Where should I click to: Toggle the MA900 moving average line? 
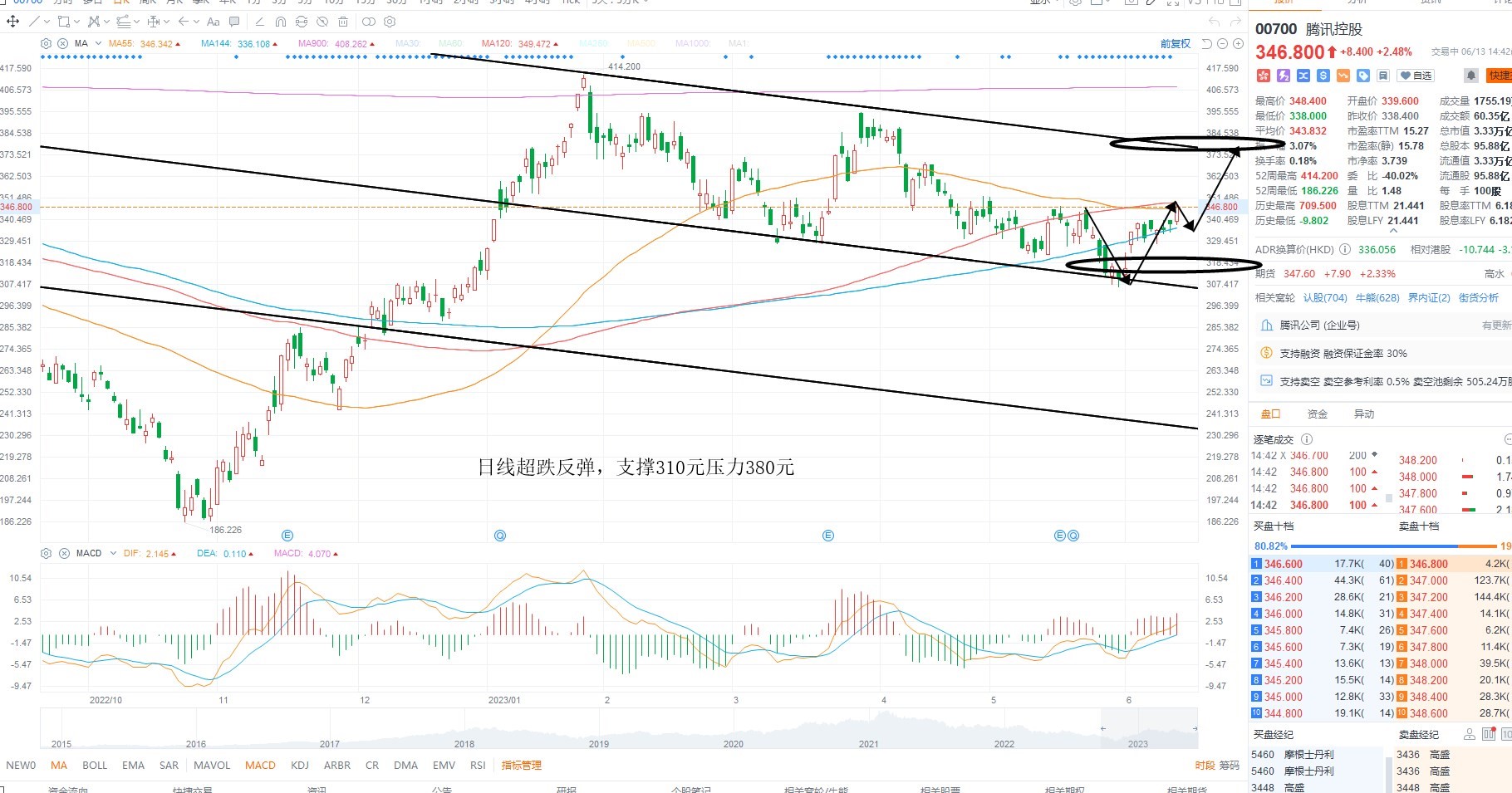(x=336, y=43)
